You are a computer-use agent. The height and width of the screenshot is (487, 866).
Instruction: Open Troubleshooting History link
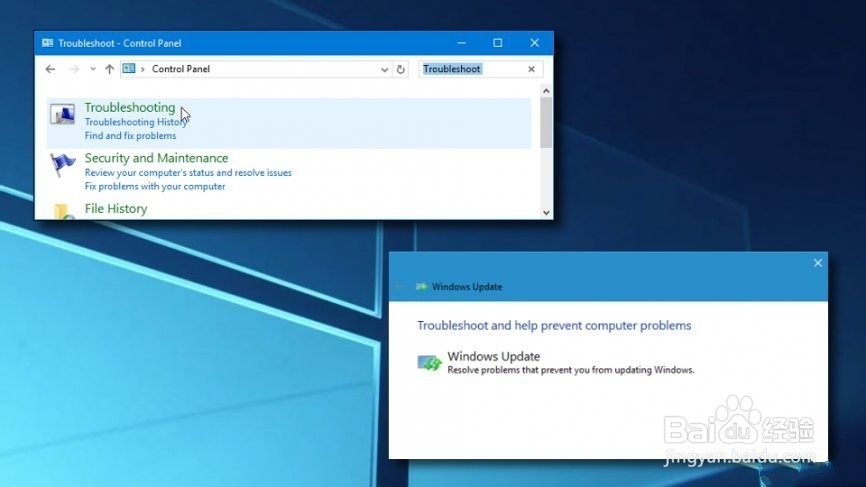[136, 122]
